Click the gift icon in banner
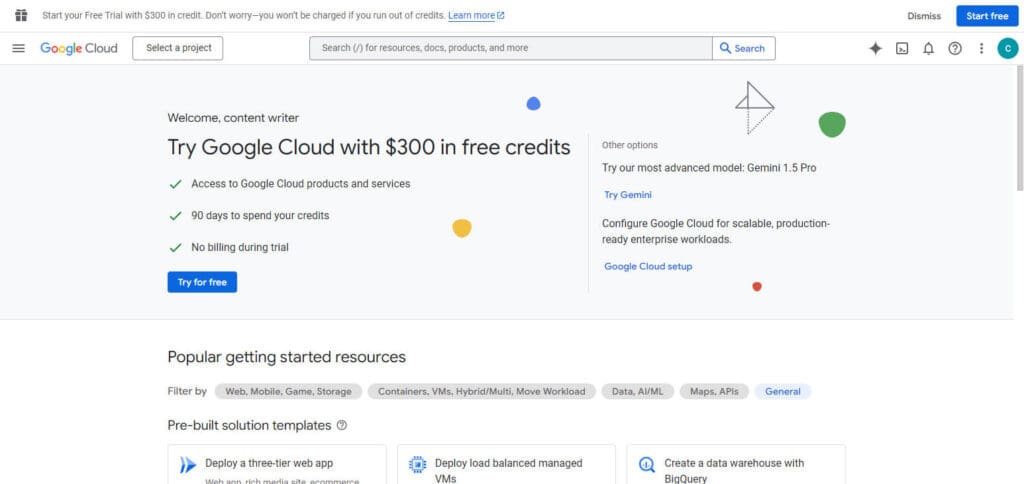The image size is (1024, 484). (21, 15)
